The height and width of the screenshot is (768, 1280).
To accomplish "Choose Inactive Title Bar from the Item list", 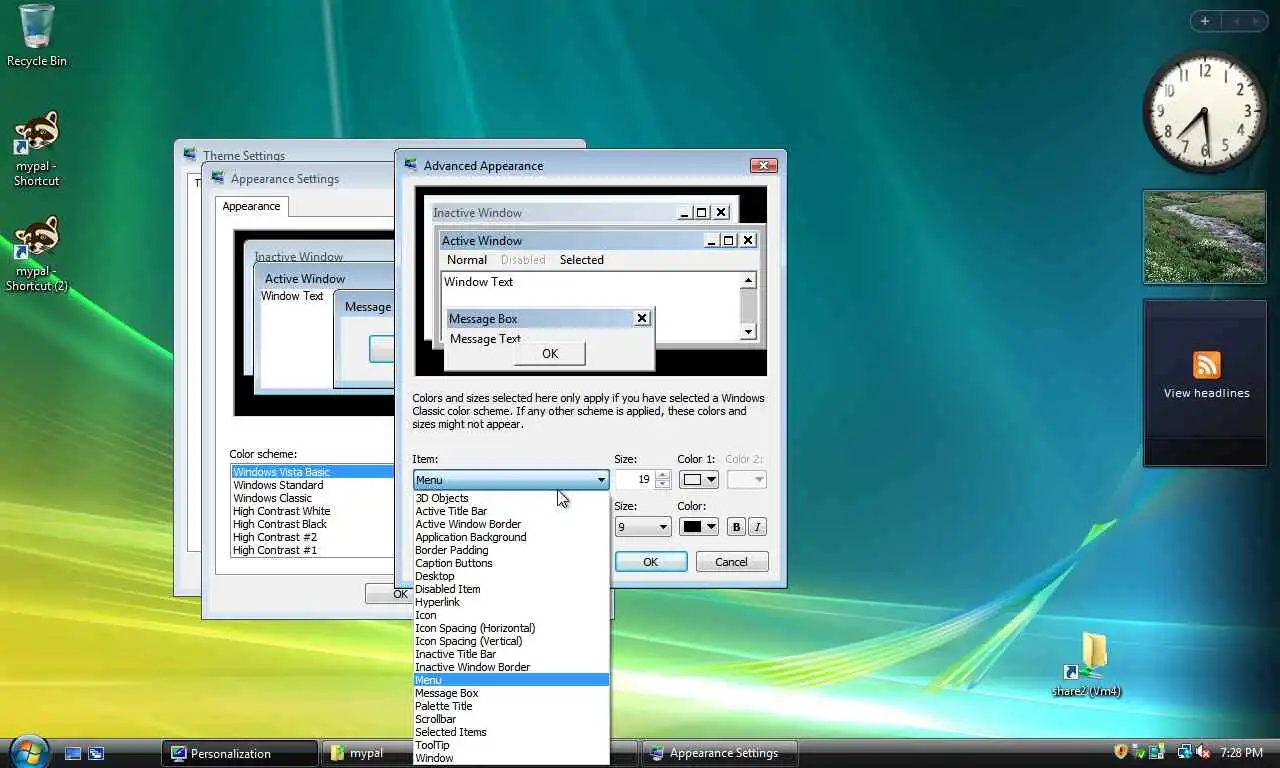I will tap(511, 654).
